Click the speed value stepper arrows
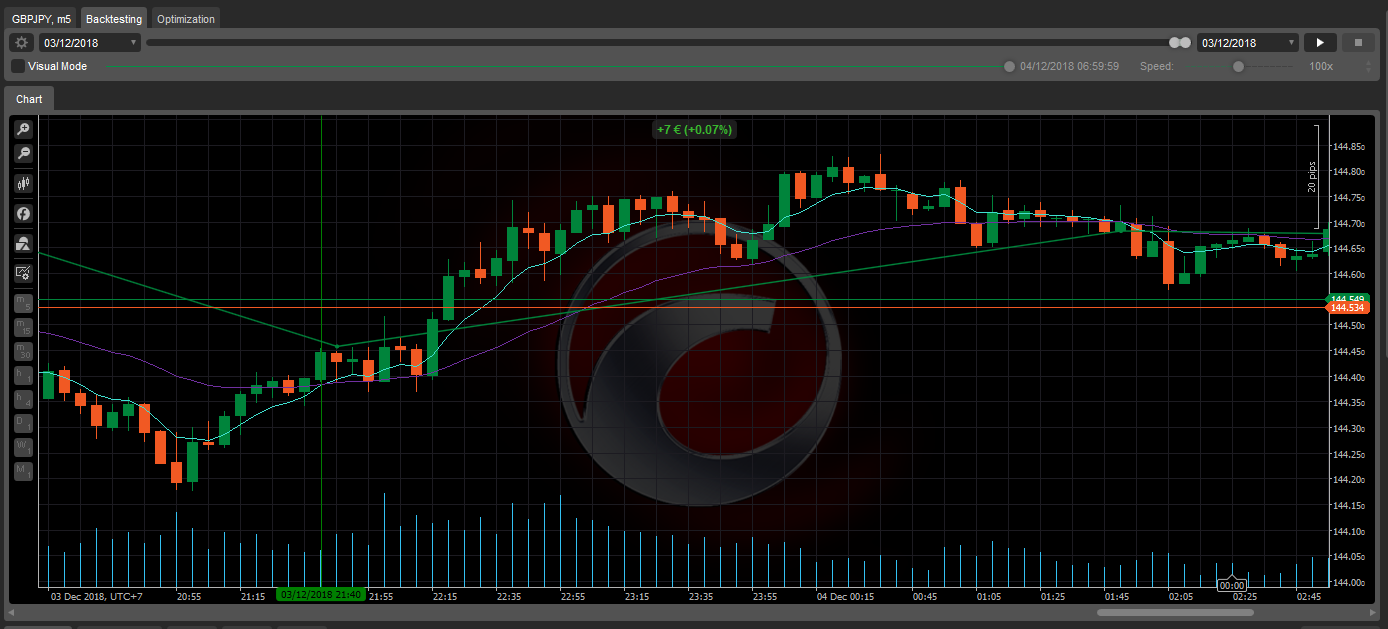1388x629 pixels. (1368, 66)
